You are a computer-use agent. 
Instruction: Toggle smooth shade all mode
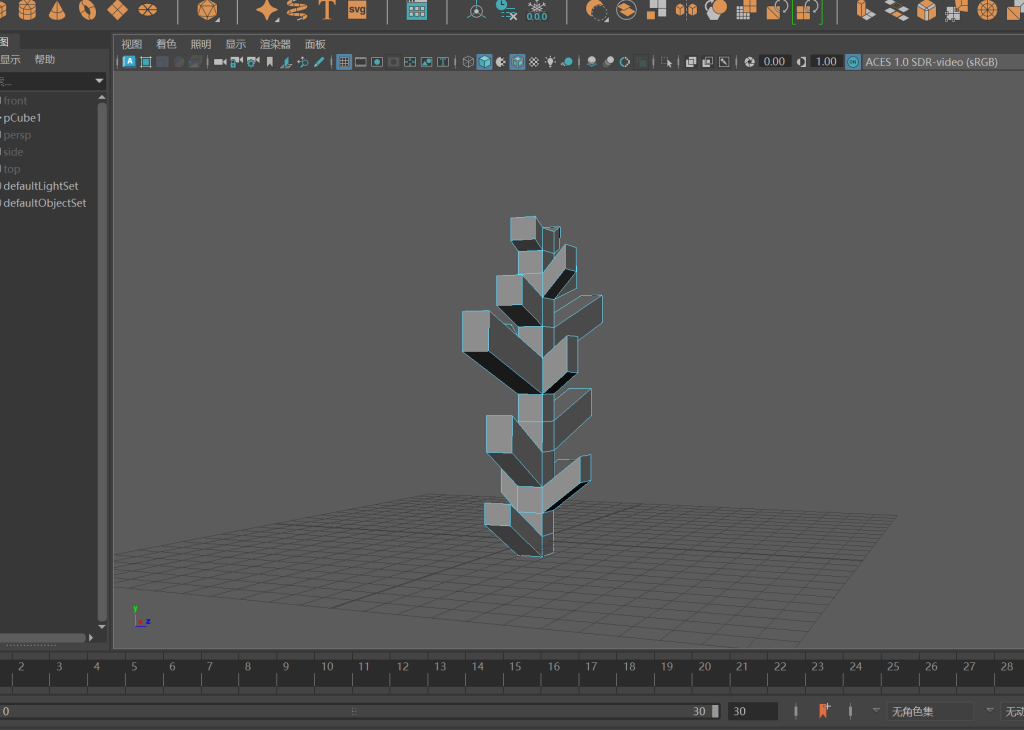(x=485, y=62)
